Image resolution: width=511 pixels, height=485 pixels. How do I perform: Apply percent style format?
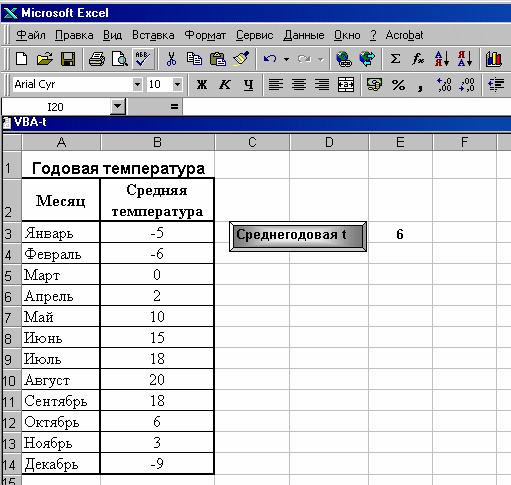click(398, 85)
